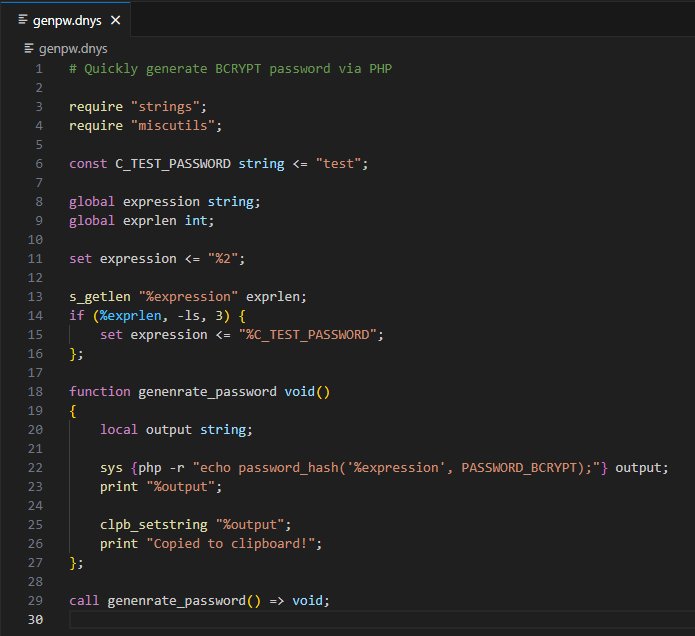Click the 'if' keyword on line 14

click(76, 316)
